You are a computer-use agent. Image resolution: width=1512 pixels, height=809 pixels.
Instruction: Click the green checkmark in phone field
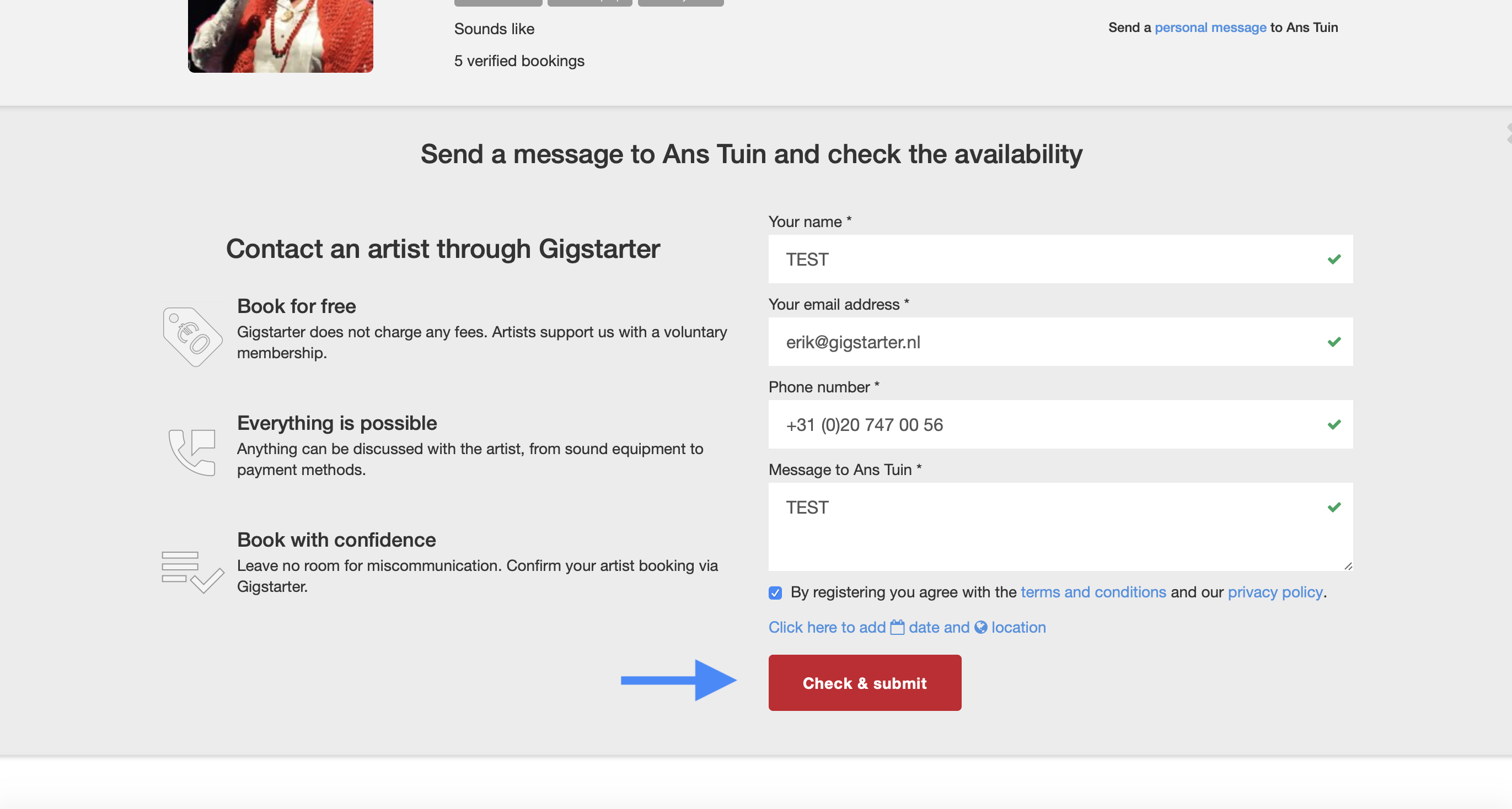1333,424
